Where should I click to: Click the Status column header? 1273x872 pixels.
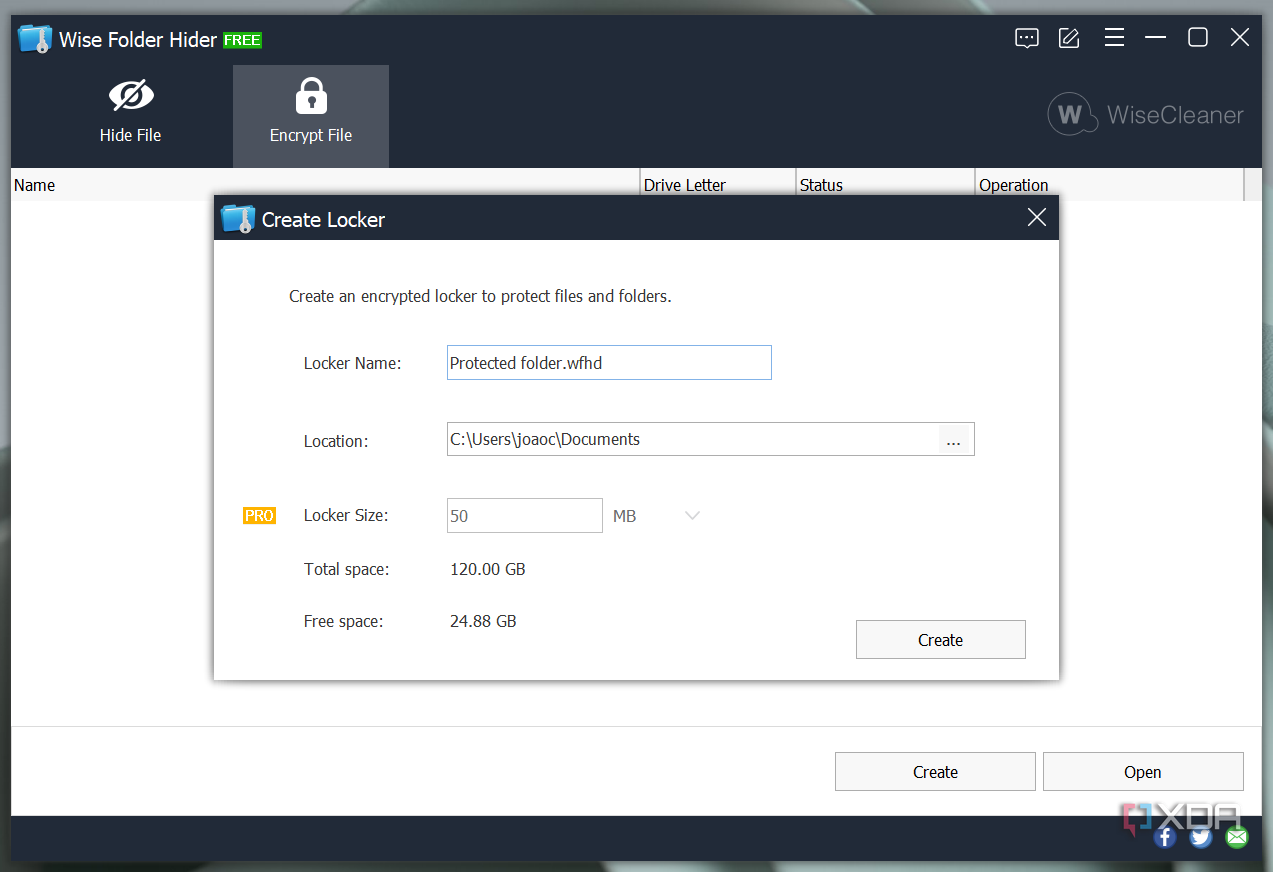tap(885, 185)
